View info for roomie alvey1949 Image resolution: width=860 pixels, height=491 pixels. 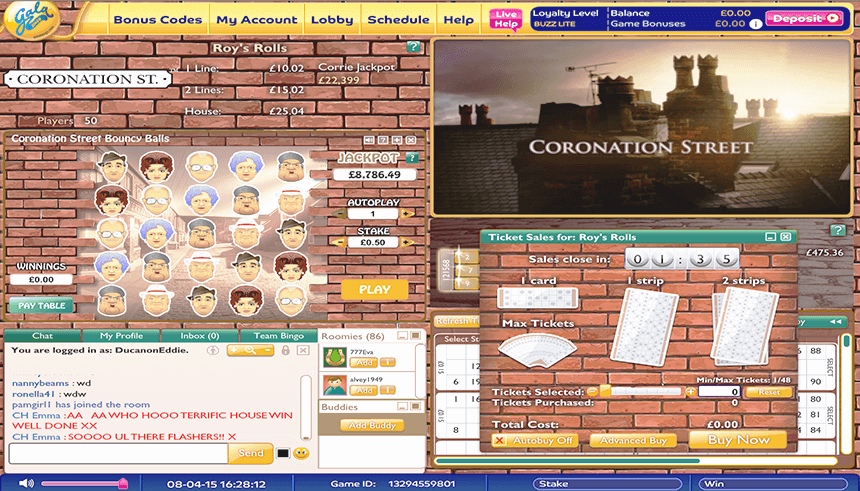click(388, 390)
